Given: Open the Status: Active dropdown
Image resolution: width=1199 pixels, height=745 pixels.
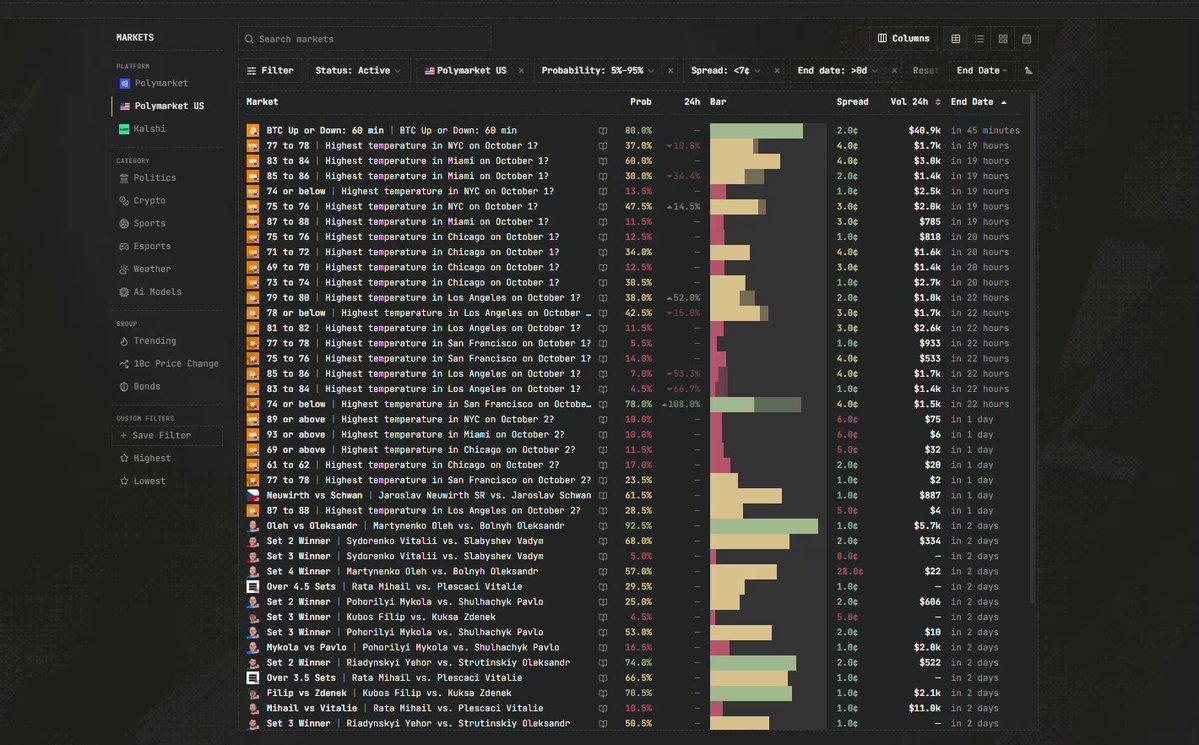Looking at the screenshot, I should (358, 70).
